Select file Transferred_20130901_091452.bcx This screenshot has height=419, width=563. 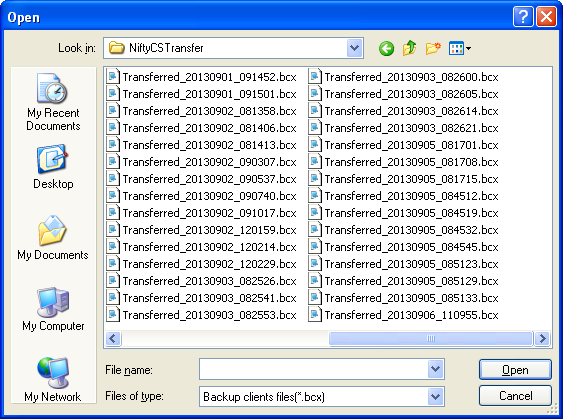tap(202, 77)
